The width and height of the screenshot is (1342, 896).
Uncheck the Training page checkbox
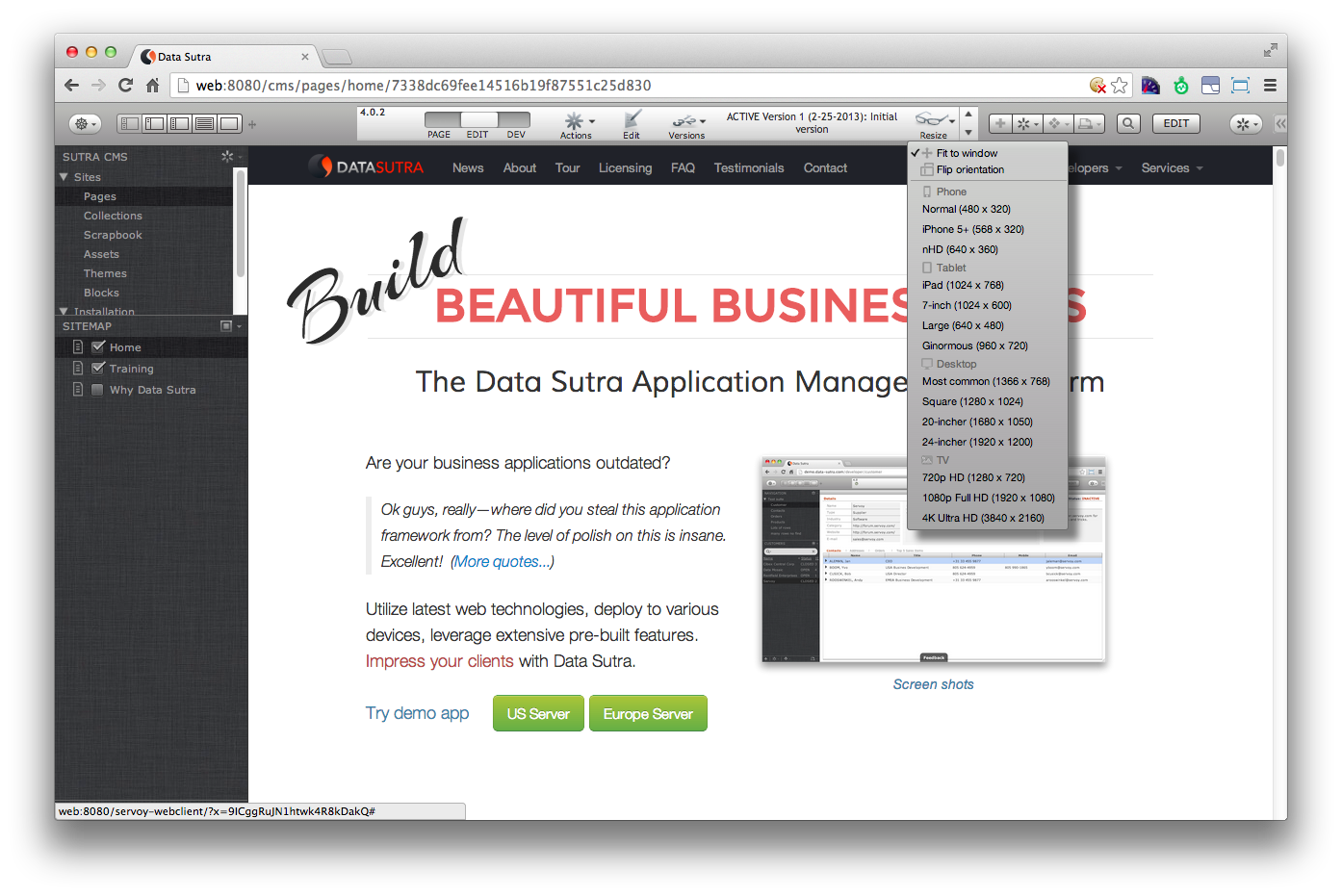tap(97, 368)
